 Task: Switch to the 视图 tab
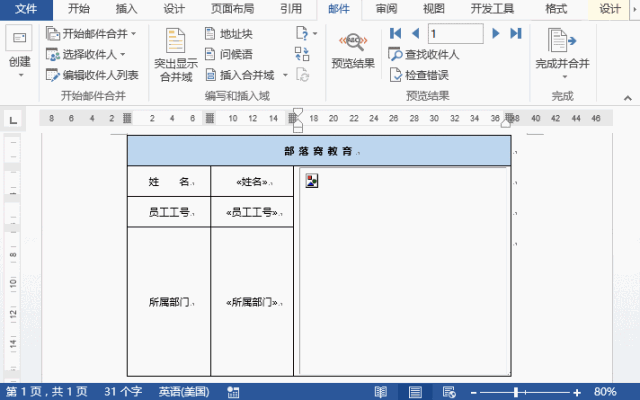coord(433,9)
